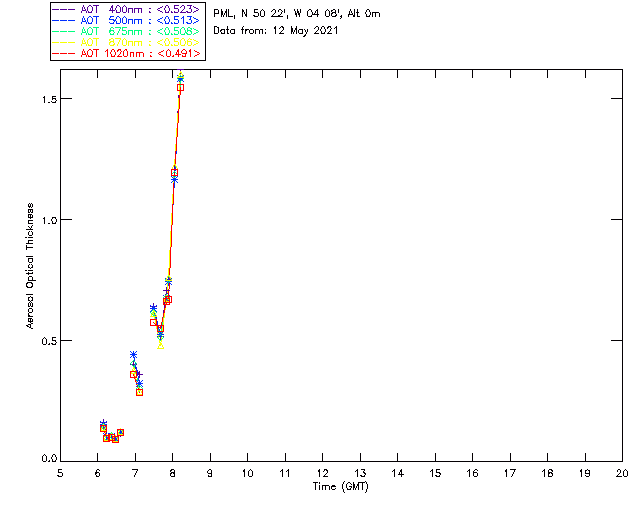This screenshot has height=512, width=640.
Task: Click the 16 x-axis tick label
Action: [x=473, y=473]
